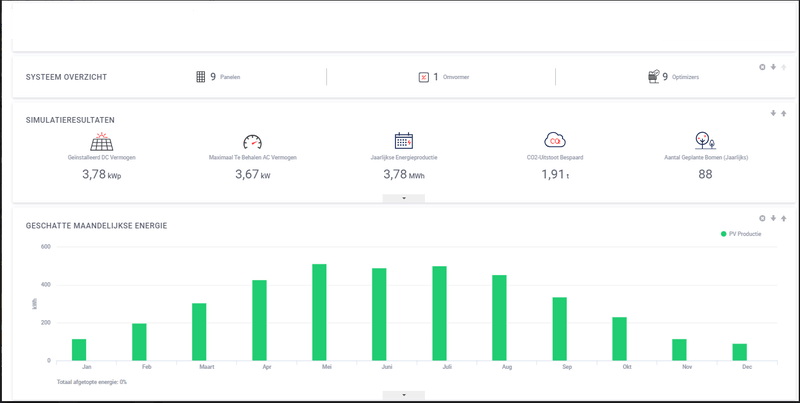Toggle visibility circle on Geschatte Maandelijkse Energie panel

(x=762, y=218)
